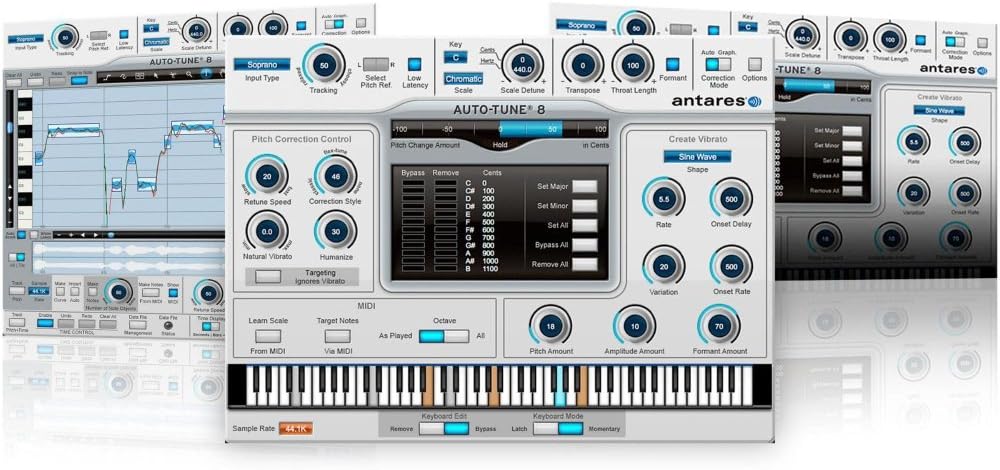Open the Chromatic Scale dropdown in left window
Image resolution: width=1000 pixels, height=470 pixels.
point(156,43)
